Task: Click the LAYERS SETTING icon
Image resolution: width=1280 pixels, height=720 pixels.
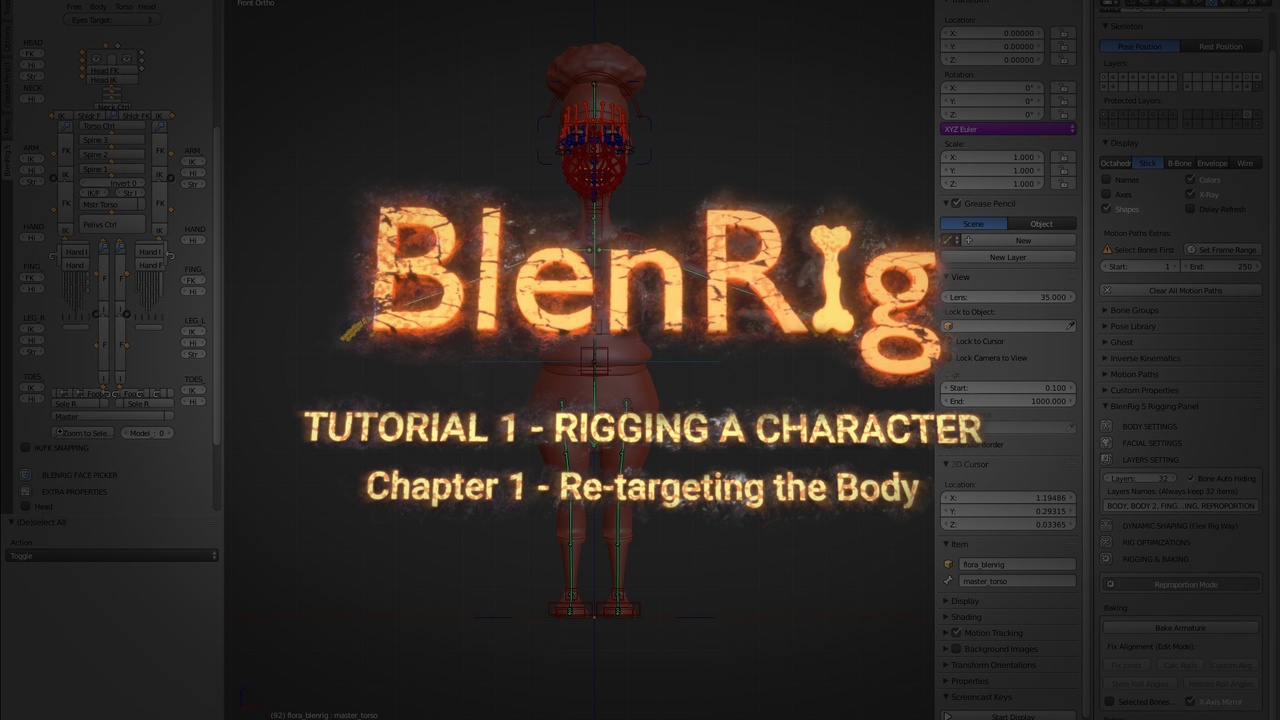Action: 1106,459
